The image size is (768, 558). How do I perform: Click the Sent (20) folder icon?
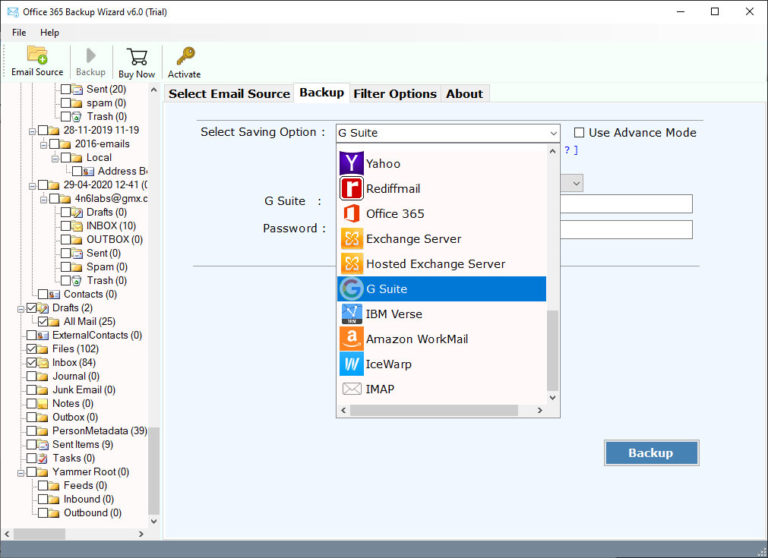click(77, 89)
